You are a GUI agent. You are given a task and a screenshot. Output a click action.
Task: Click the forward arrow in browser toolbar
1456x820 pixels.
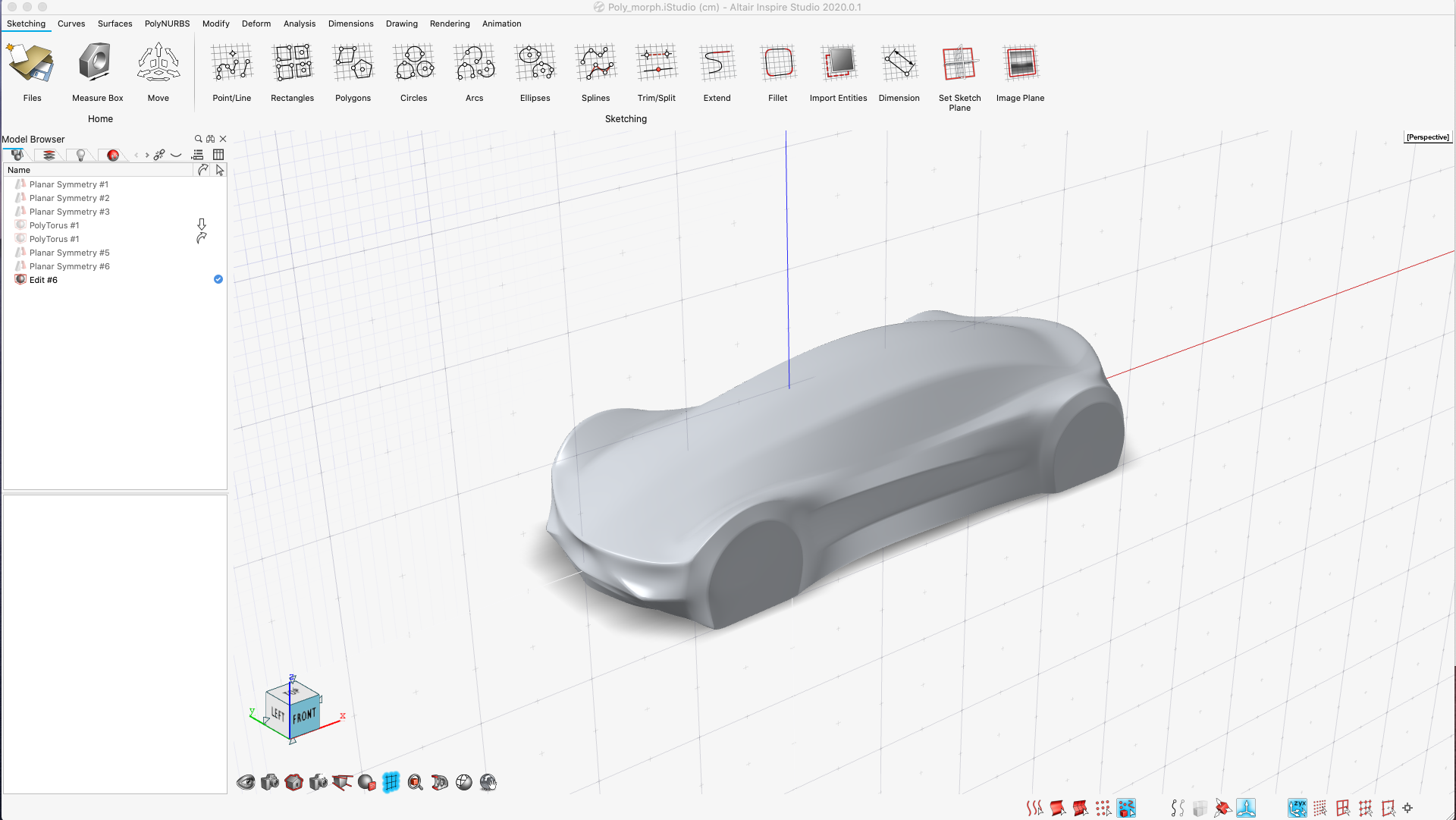(147, 155)
